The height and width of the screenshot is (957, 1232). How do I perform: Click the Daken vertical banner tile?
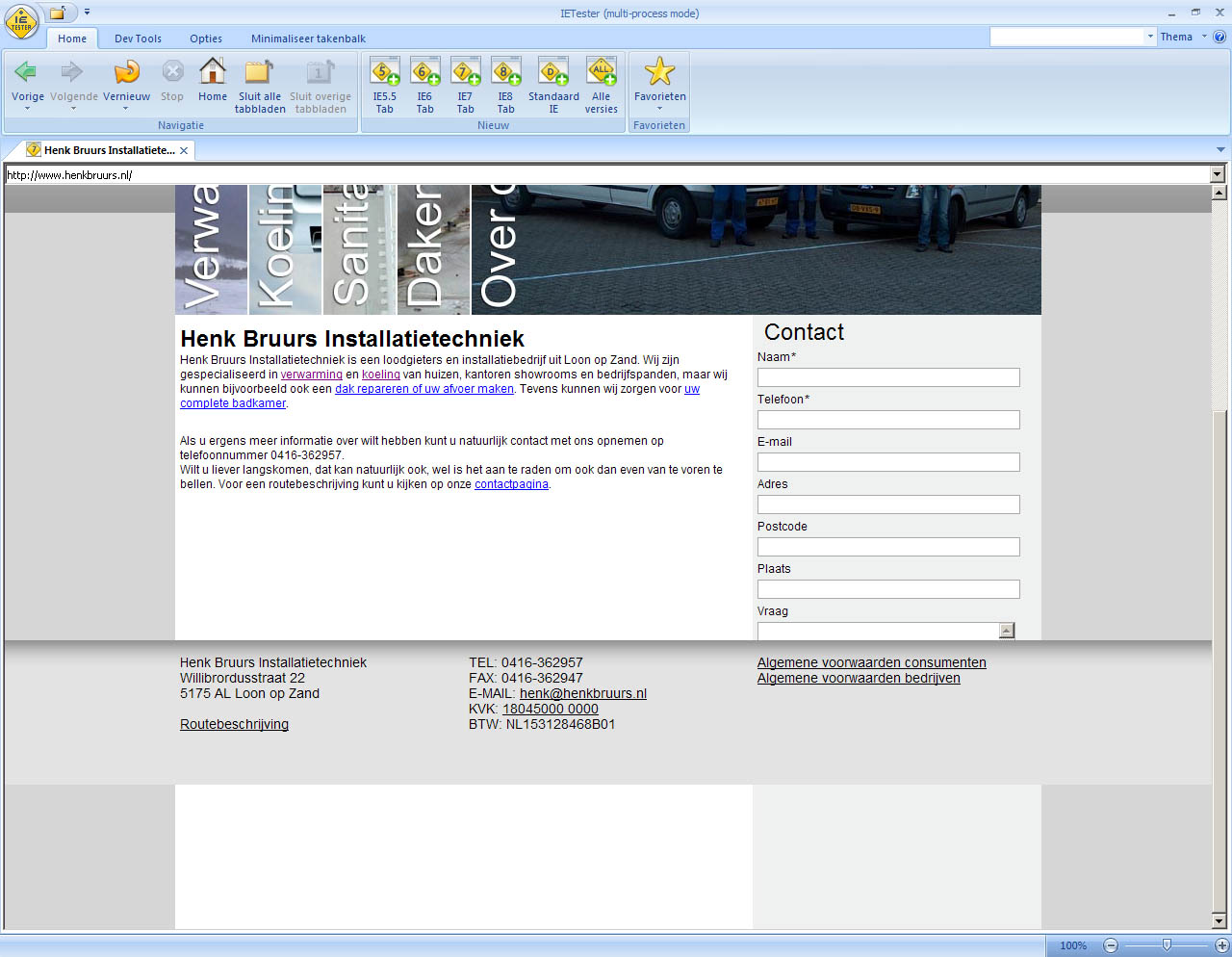tap(433, 249)
